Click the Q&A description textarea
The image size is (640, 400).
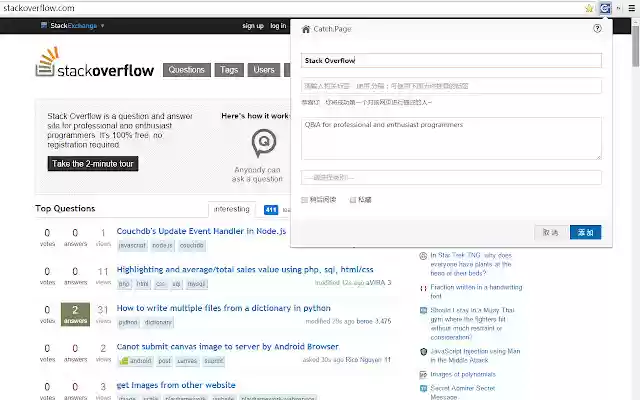point(451,138)
